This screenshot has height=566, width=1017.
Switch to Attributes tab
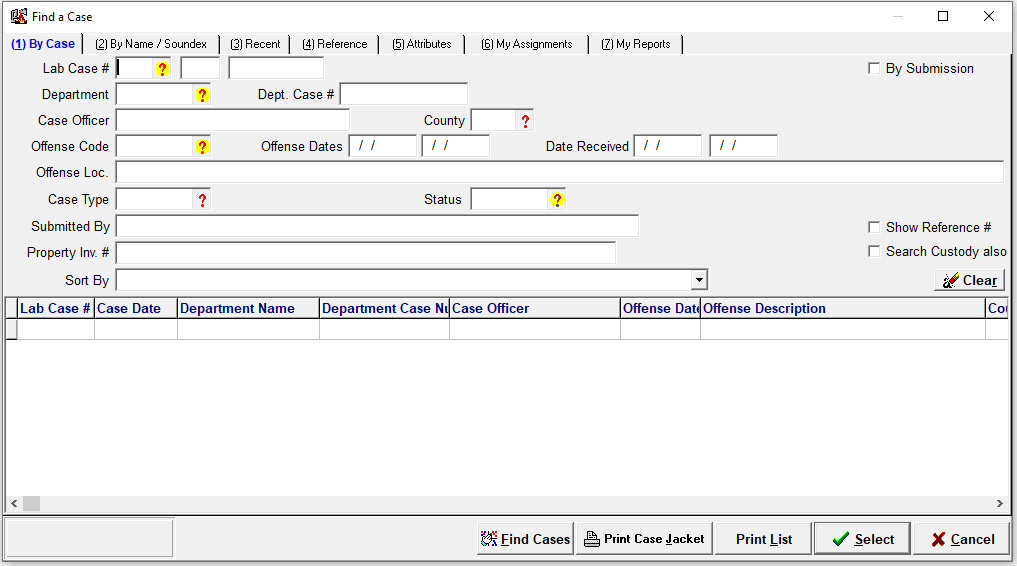coord(422,44)
